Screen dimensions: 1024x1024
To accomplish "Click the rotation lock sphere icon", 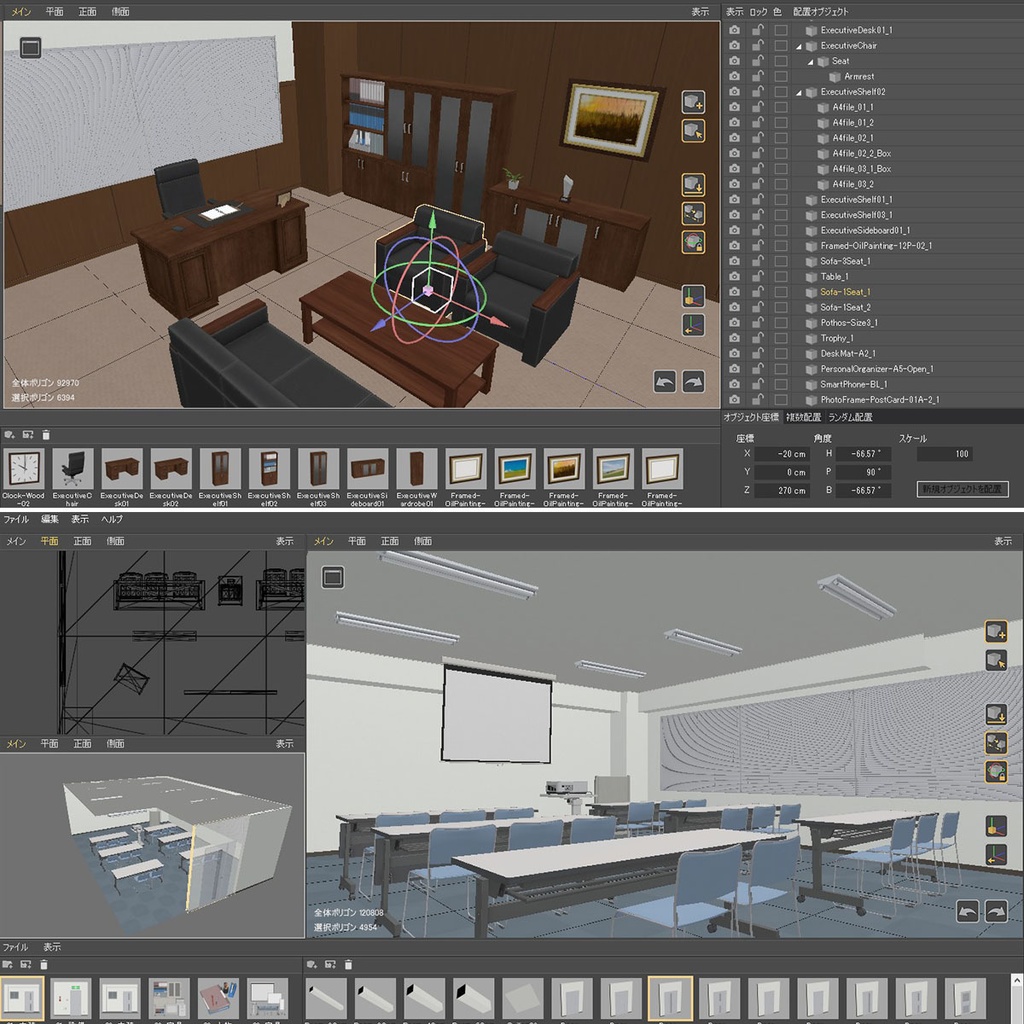I will (693, 242).
